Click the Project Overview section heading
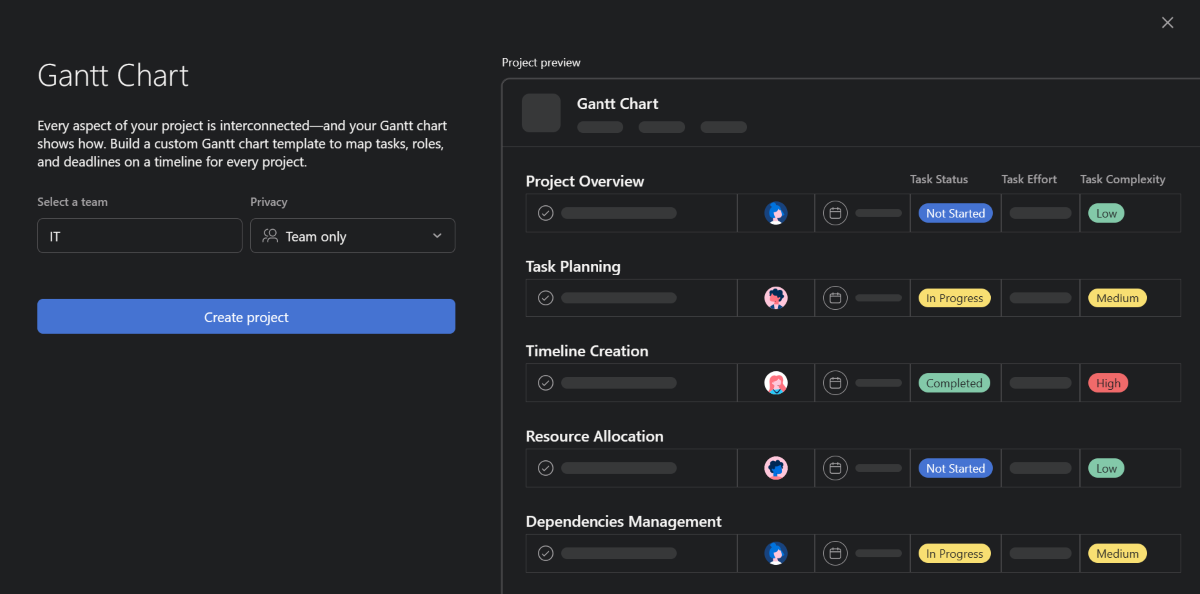Image resolution: width=1200 pixels, height=594 pixels. click(x=585, y=181)
